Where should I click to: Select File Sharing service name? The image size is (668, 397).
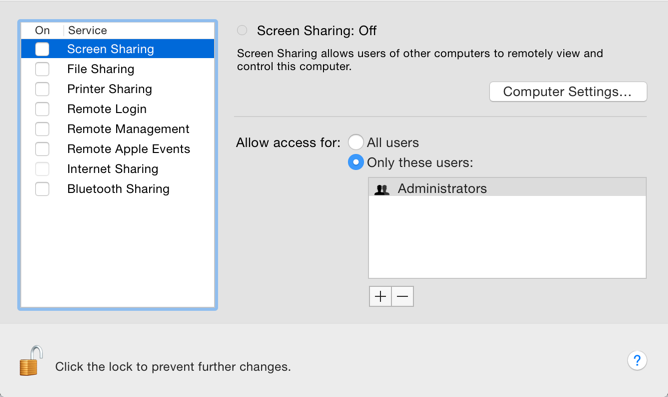pyautogui.click(x=101, y=69)
